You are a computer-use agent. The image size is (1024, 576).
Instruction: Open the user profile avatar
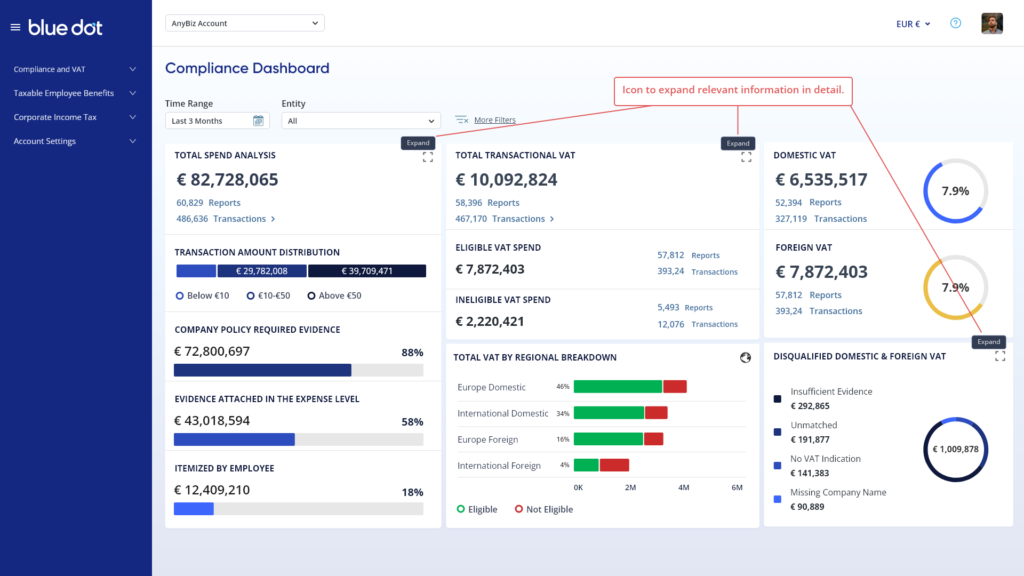pos(991,23)
